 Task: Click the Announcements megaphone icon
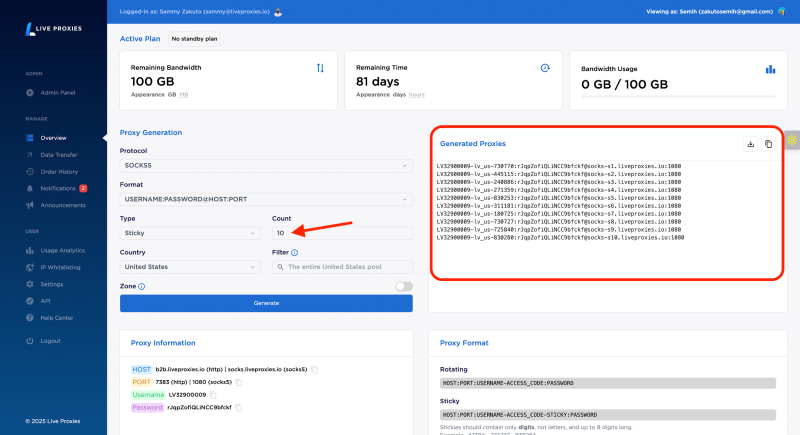pyautogui.click(x=30, y=205)
